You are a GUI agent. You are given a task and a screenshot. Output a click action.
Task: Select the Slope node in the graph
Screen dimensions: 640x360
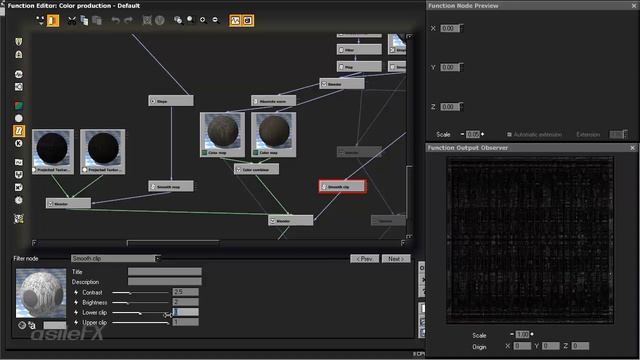click(x=171, y=101)
